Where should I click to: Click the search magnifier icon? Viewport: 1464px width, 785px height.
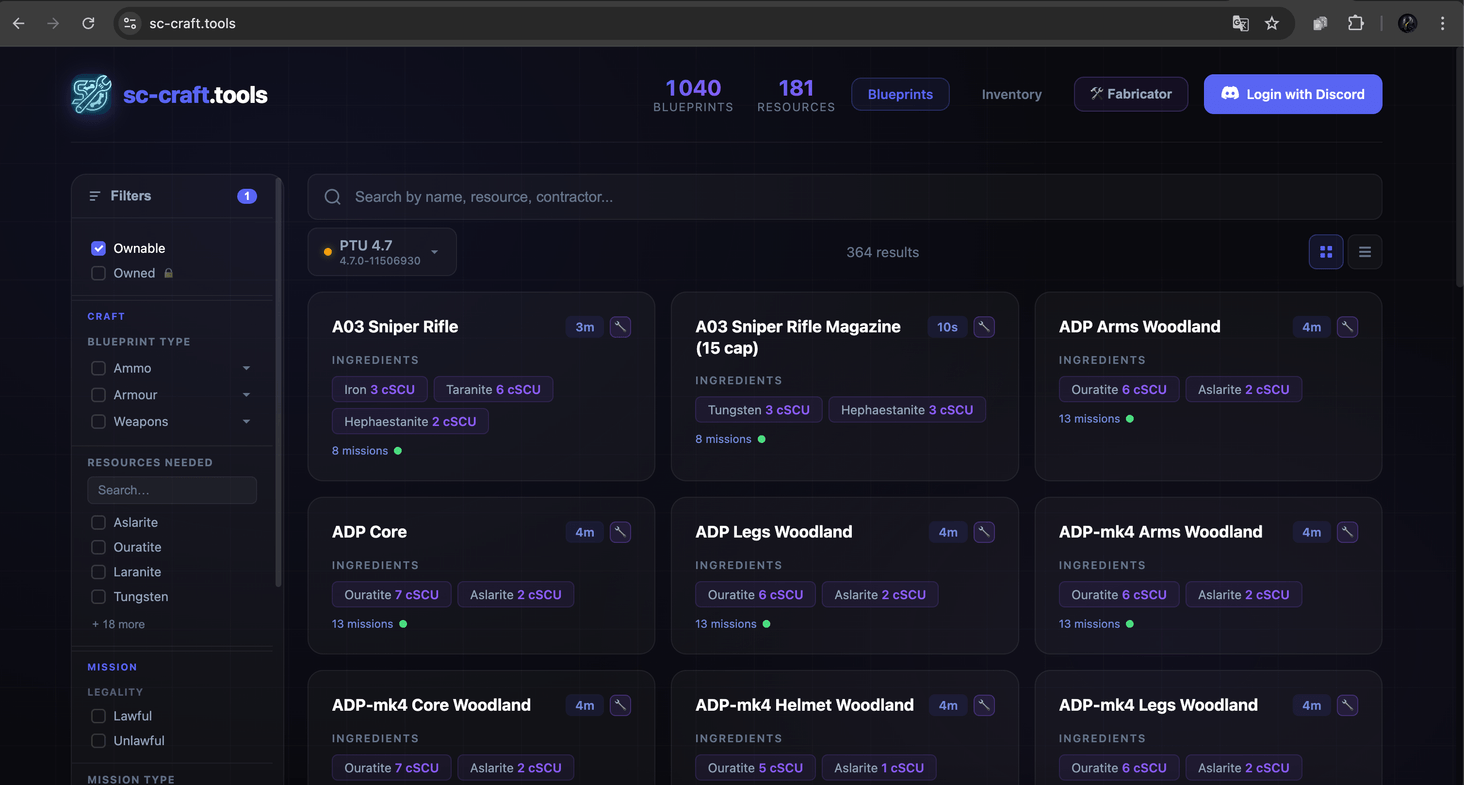pos(332,196)
